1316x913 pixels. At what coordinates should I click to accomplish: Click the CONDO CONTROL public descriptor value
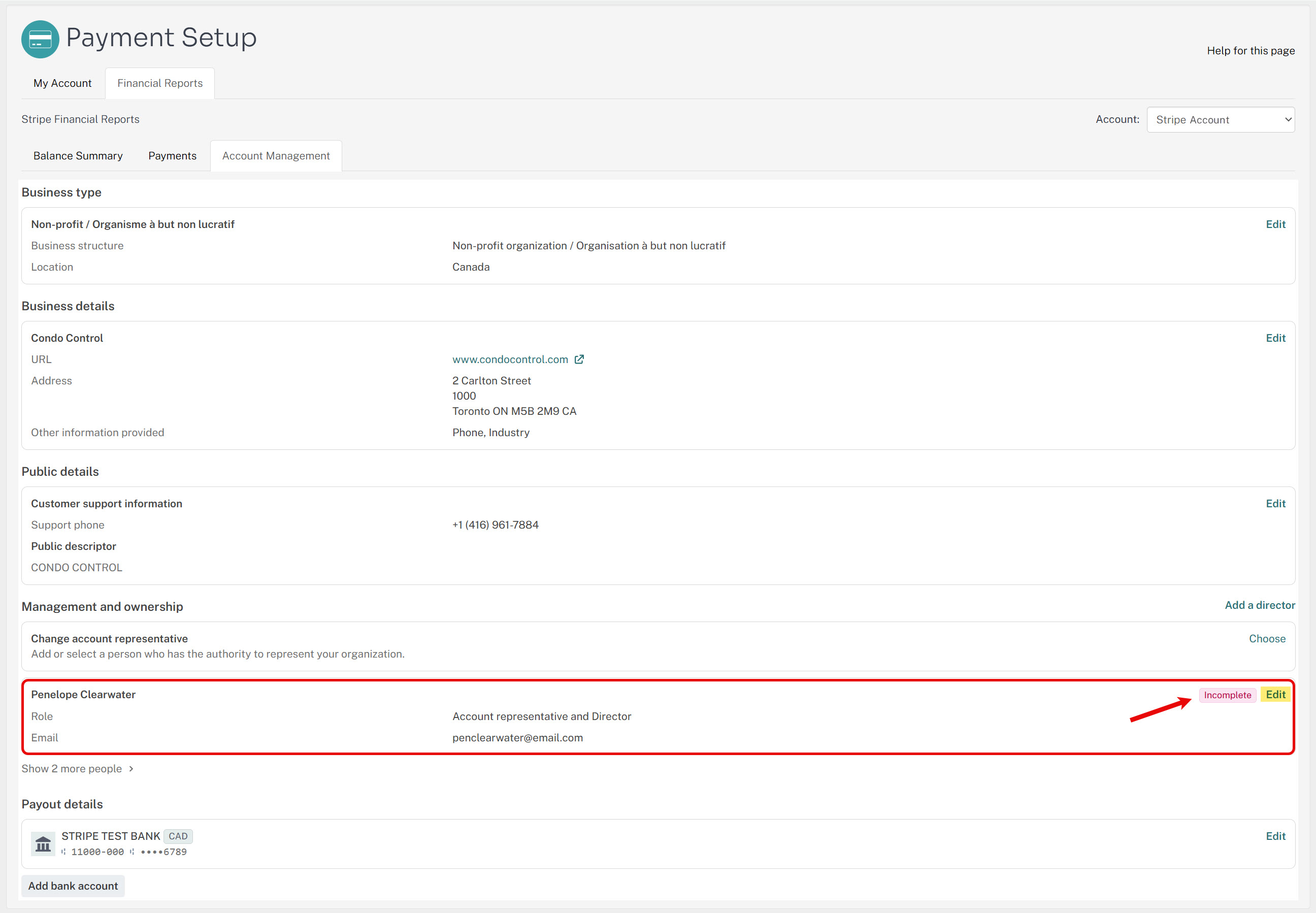(x=77, y=568)
